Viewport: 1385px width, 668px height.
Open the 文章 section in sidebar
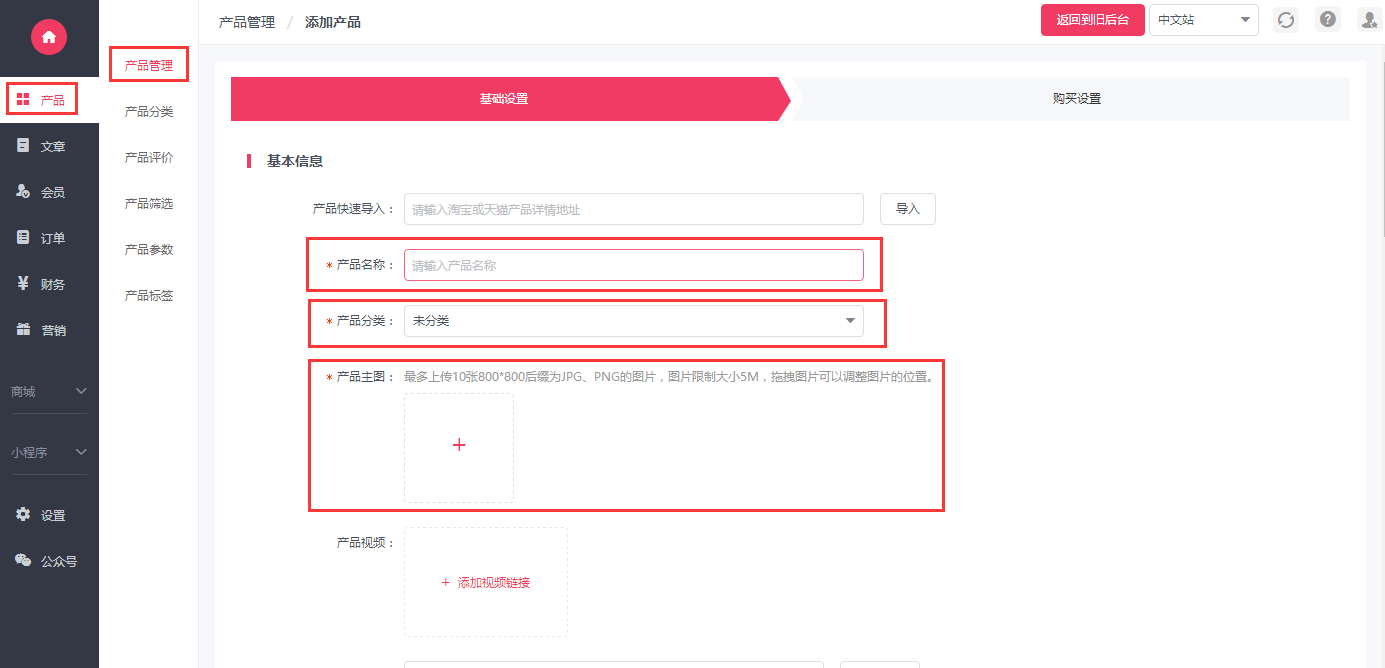[x=42, y=146]
